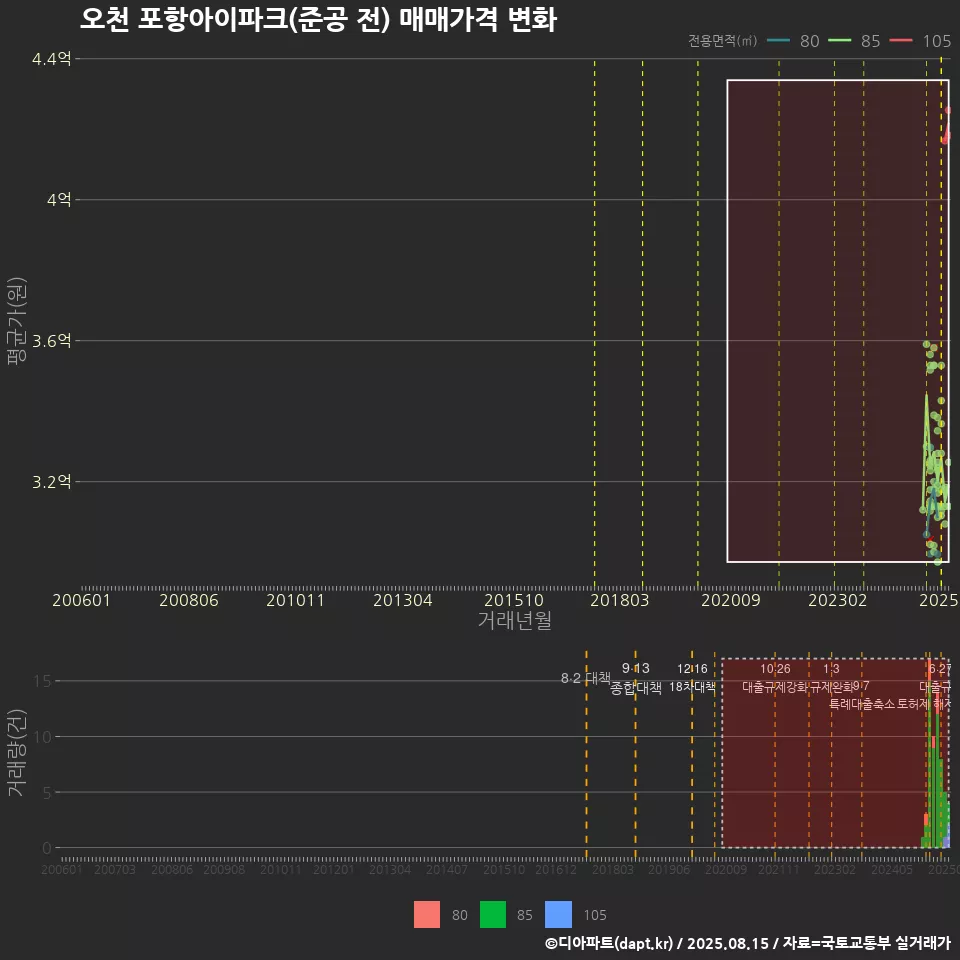Image resolution: width=960 pixels, height=960 pixels.
Task: Click the '평균가(원)' axis title
Action: (x=17, y=321)
